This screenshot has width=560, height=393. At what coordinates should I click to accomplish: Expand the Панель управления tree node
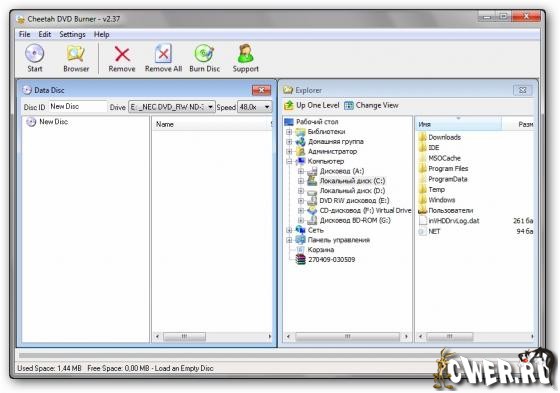(x=289, y=240)
